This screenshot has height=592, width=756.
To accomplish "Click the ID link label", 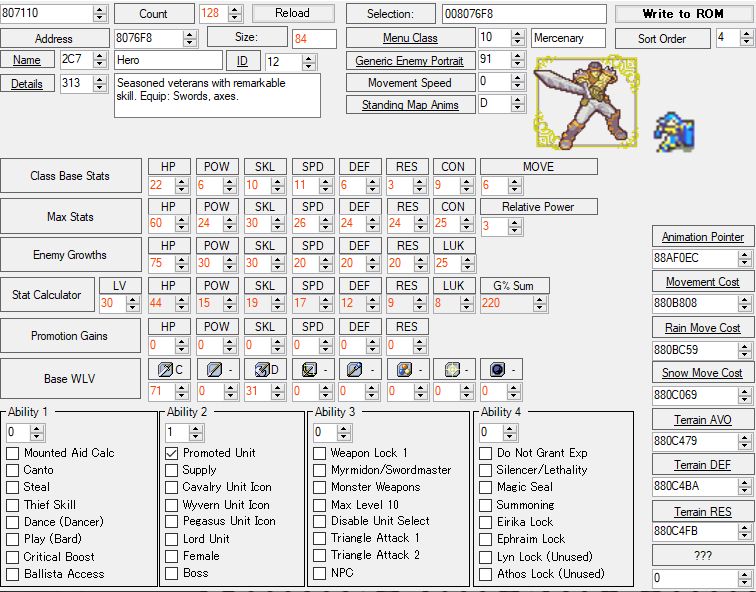I will (x=243, y=61).
